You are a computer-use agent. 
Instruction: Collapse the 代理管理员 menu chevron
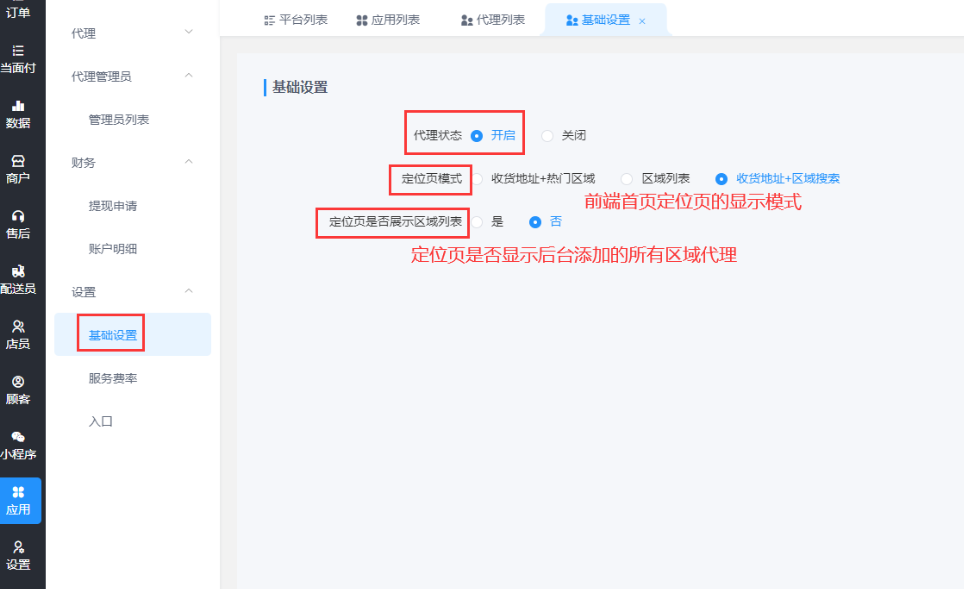(189, 75)
